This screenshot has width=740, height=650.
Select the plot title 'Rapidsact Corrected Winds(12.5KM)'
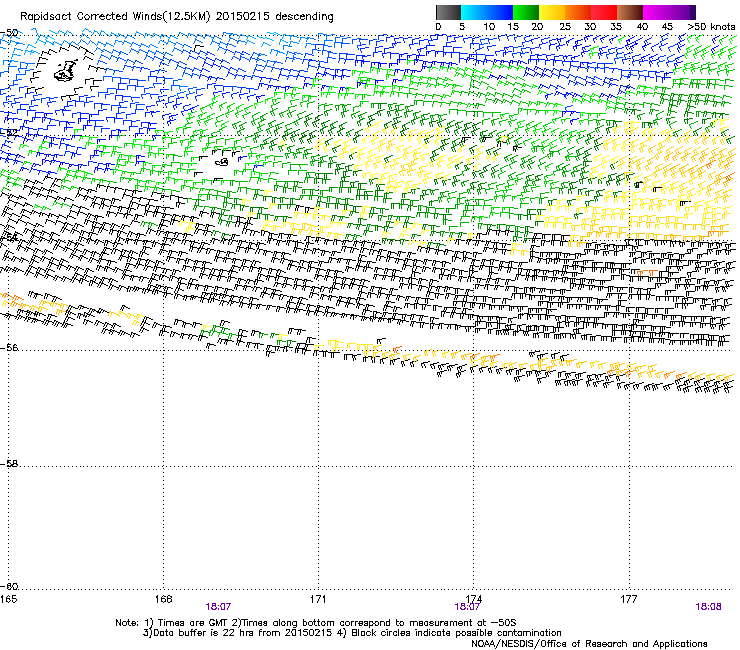click(115, 17)
